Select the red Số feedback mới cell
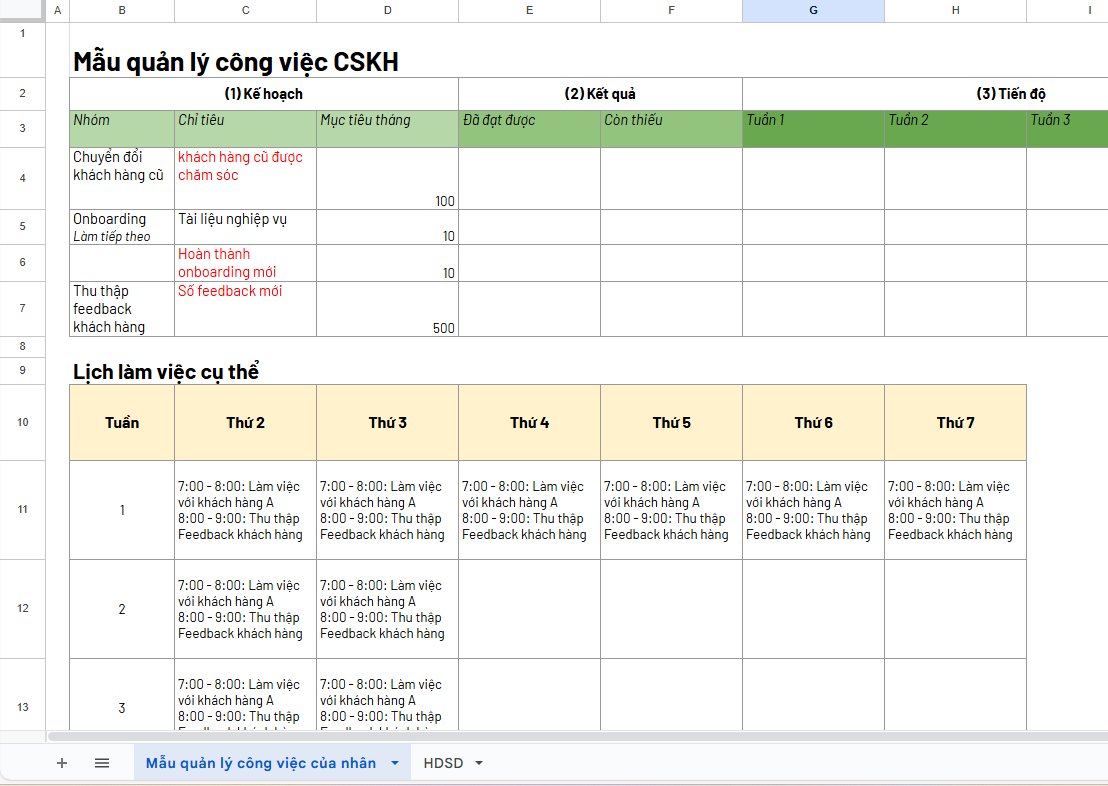The height and width of the screenshot is (786, 1108). [245, 309]
